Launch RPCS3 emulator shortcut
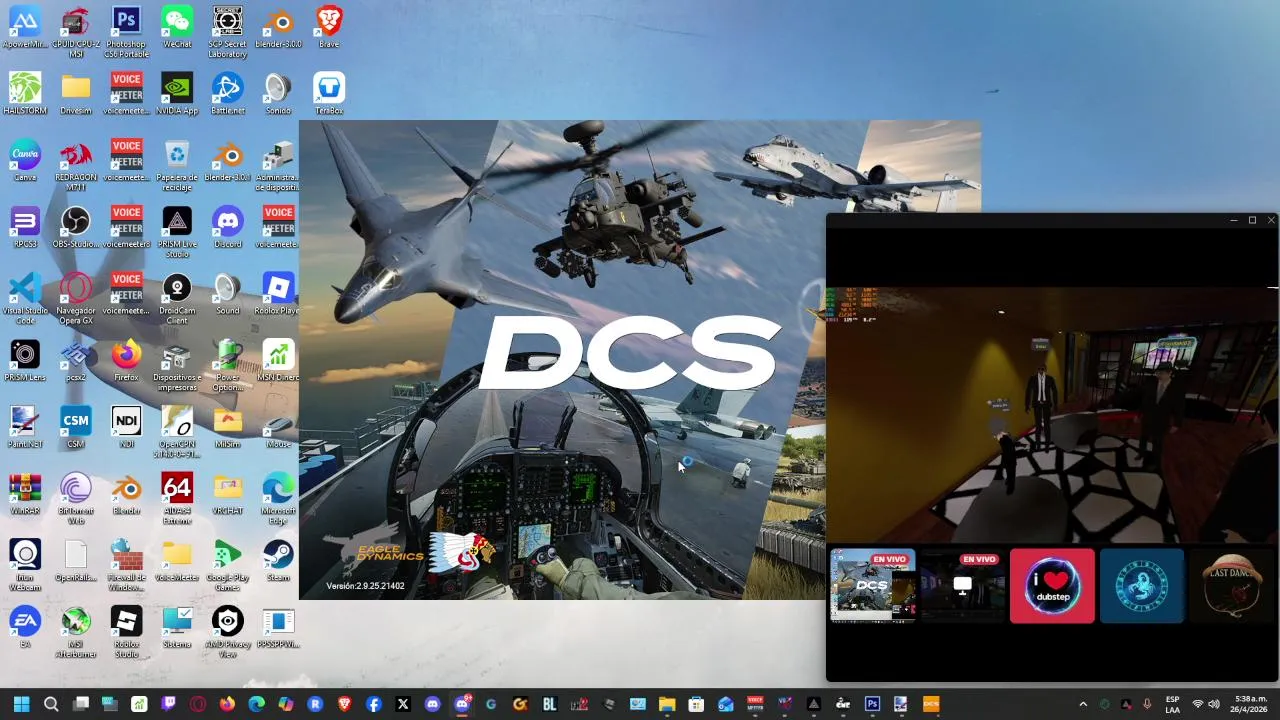Viewport: 1280px width, 720px height. tap(25, 227)
